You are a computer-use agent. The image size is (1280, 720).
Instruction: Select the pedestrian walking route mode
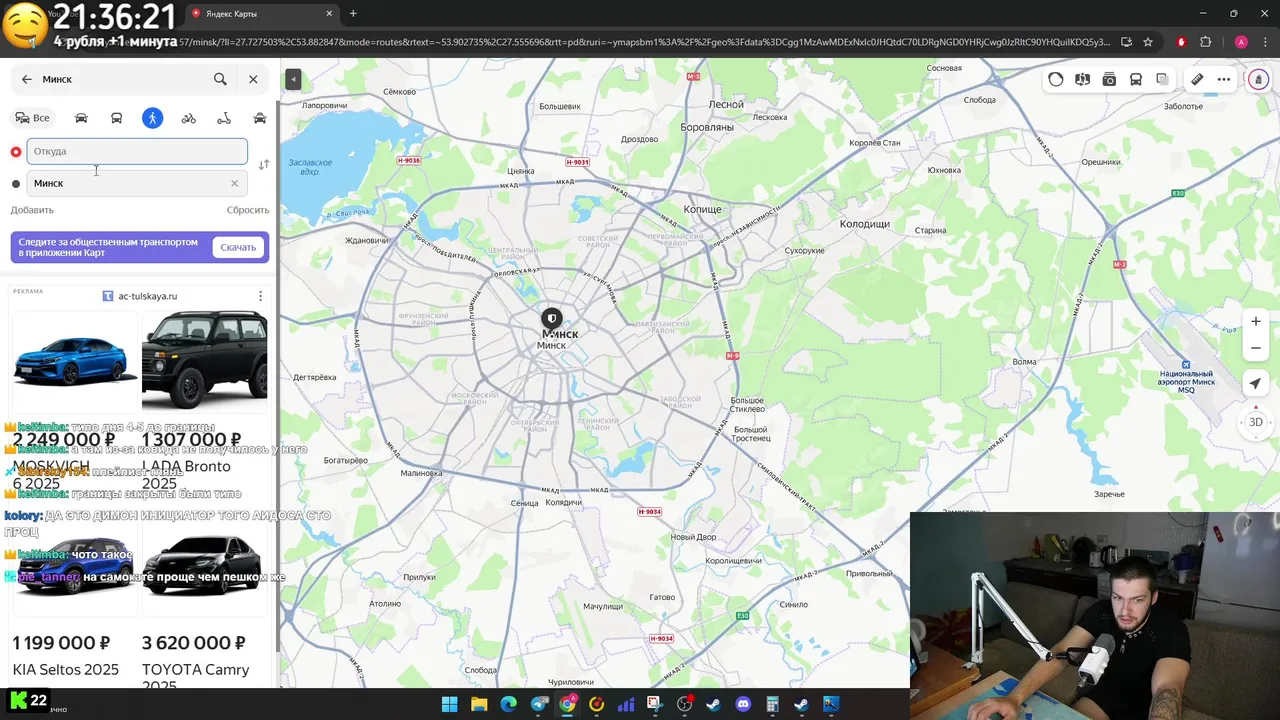[x=152, y=118]
